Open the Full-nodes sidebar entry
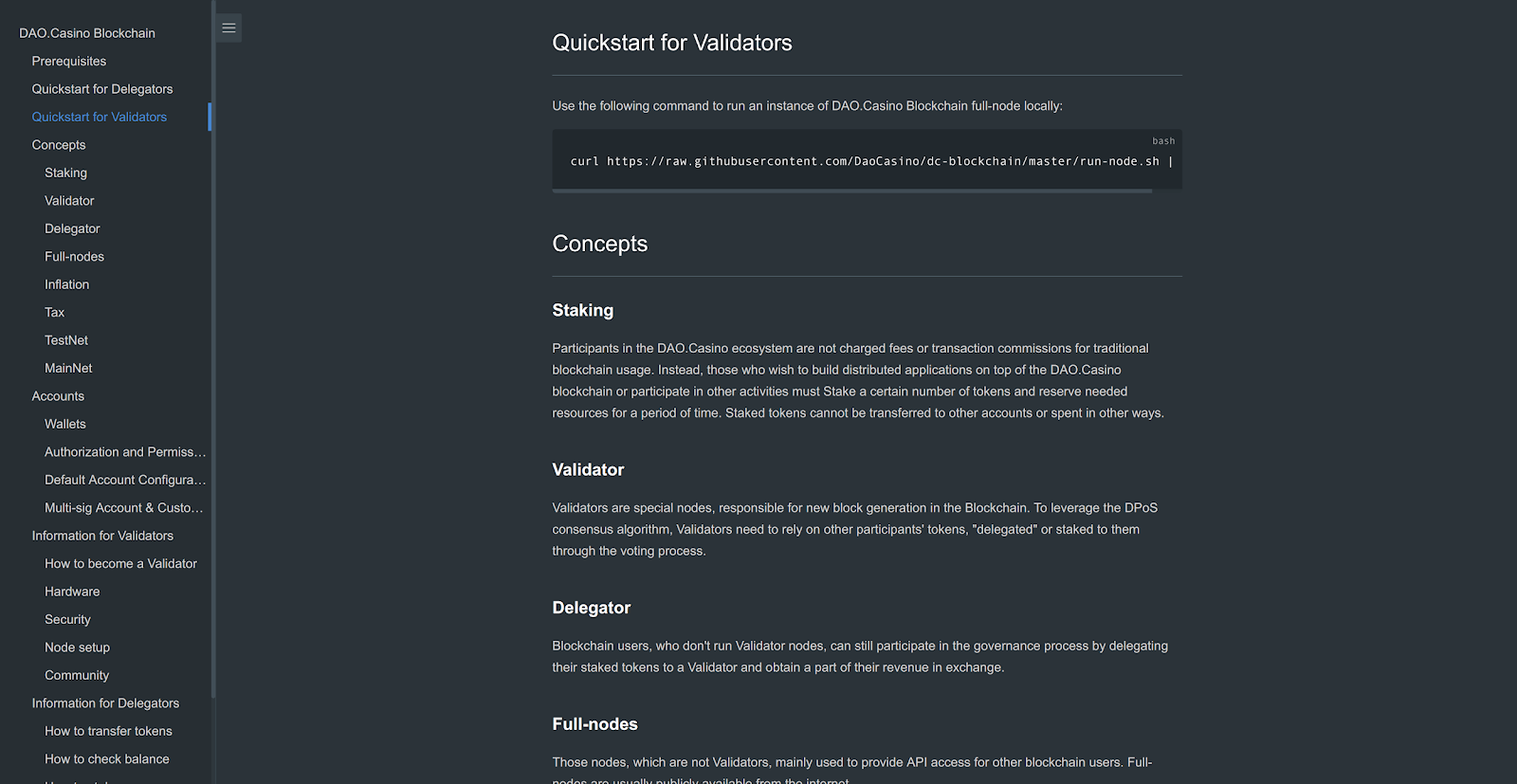The width and height of the screenshot is (1517, 784). (74, 257)
